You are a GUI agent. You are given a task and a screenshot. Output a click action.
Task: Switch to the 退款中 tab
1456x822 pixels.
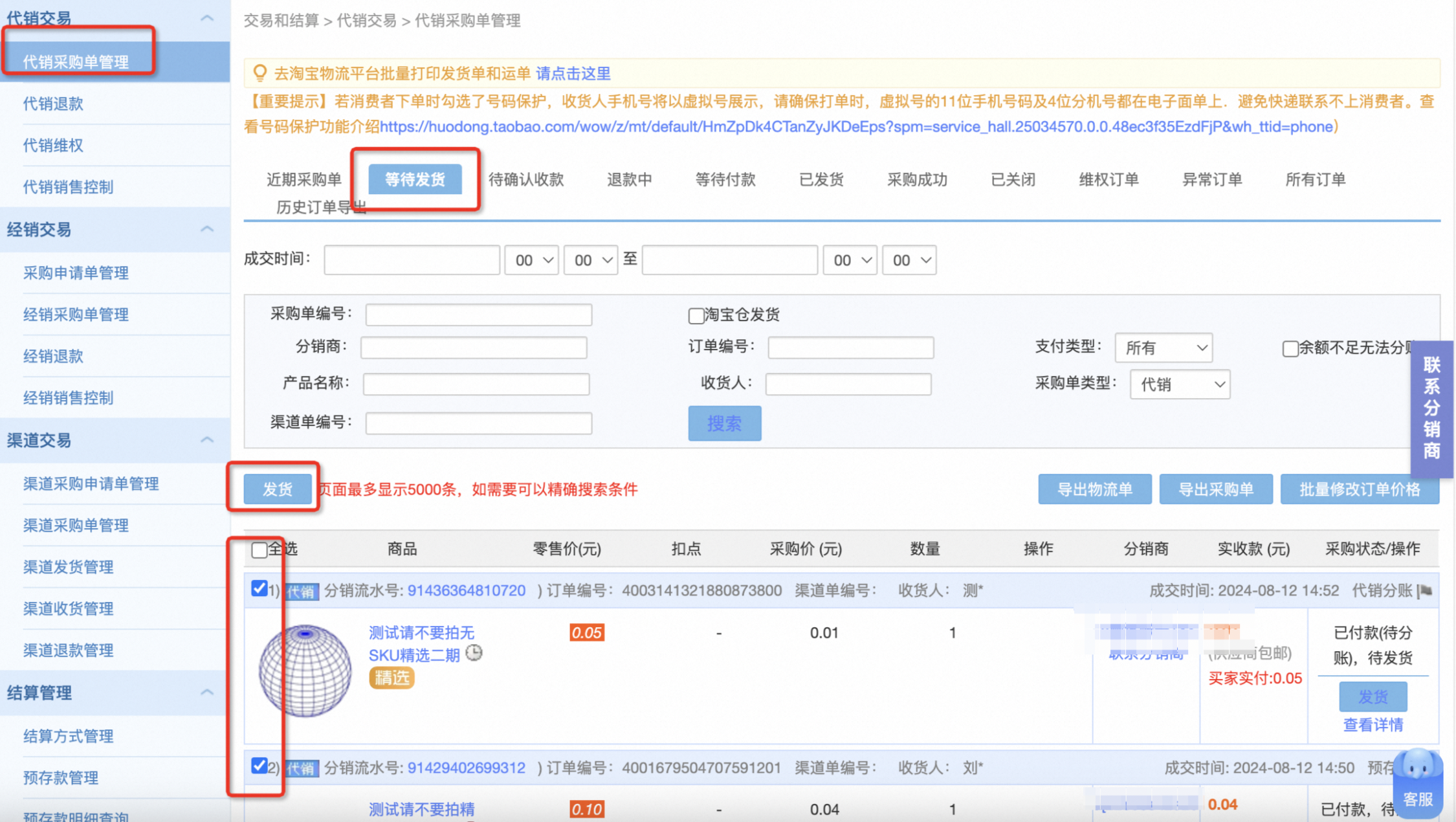(629, 179)
